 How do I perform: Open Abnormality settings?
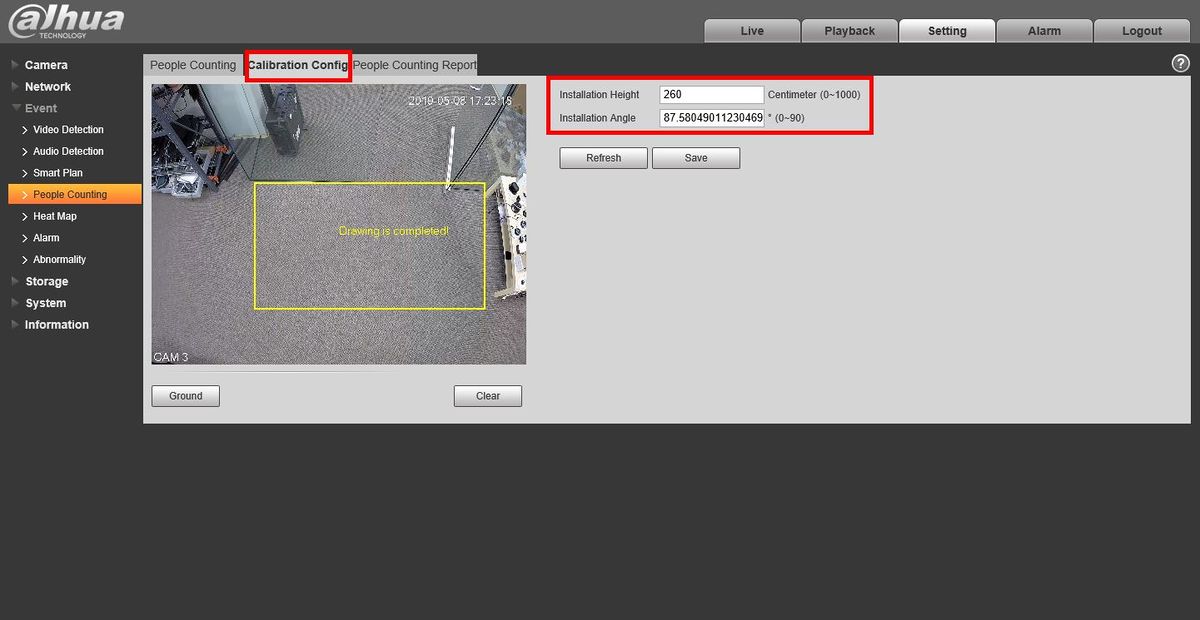[x=59, y=260]
